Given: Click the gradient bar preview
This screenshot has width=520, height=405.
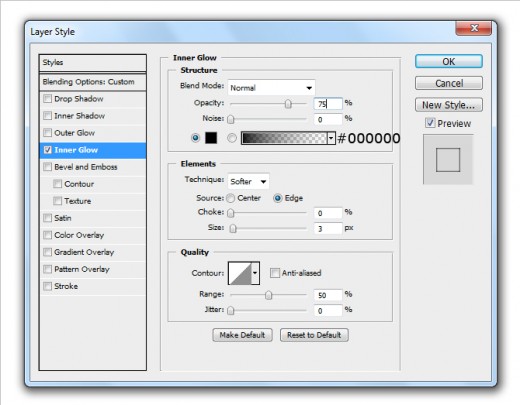Looking at the screenshot, I should click(284, 138).
